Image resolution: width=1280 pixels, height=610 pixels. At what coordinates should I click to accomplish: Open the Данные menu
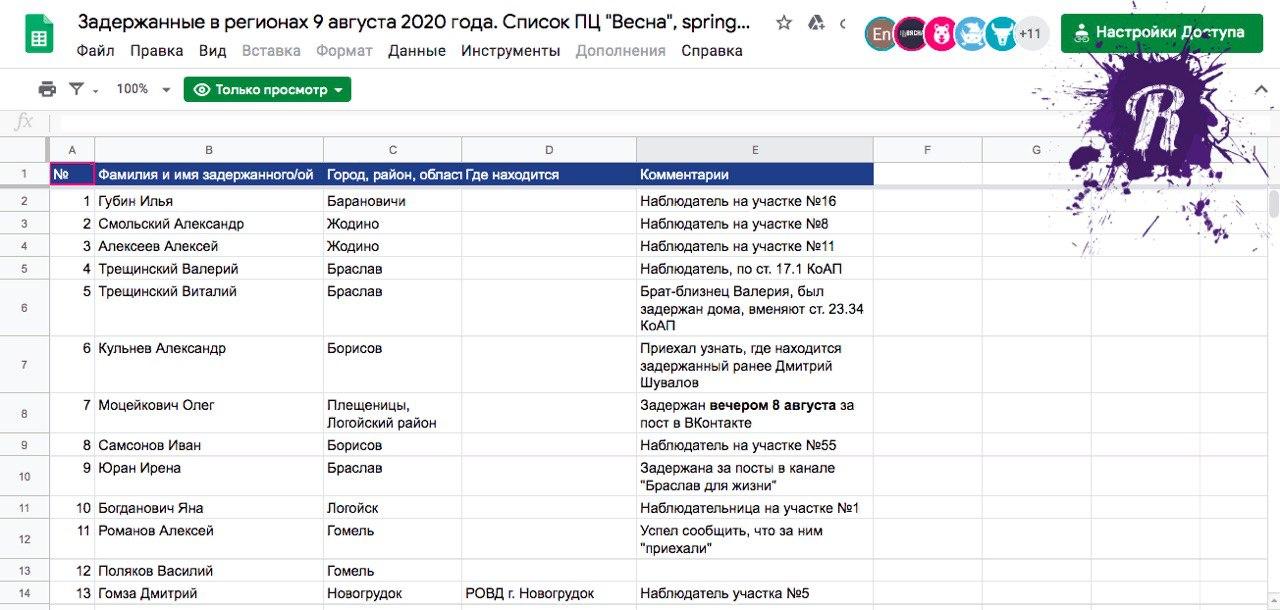click(x=417, y=51)
